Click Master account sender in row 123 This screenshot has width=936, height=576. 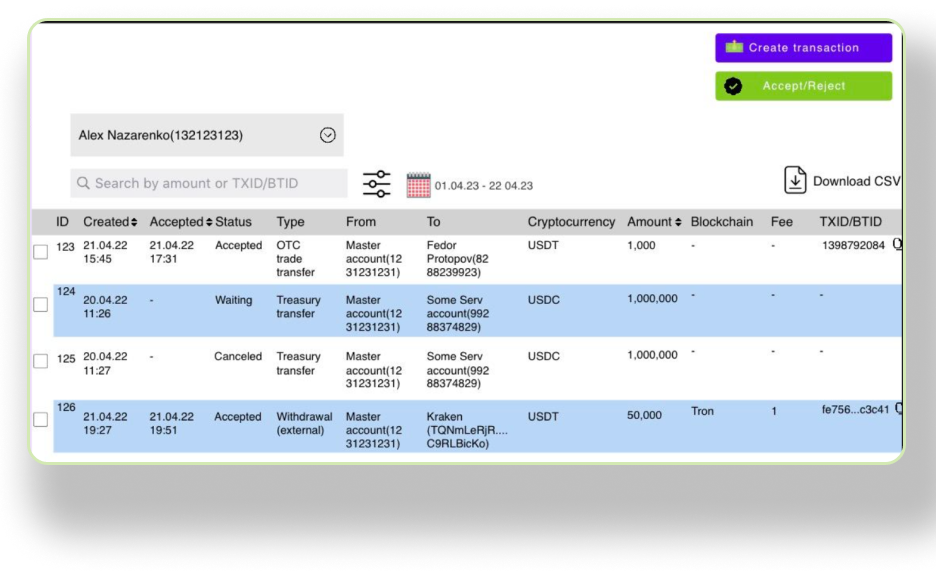coord(374,258)
